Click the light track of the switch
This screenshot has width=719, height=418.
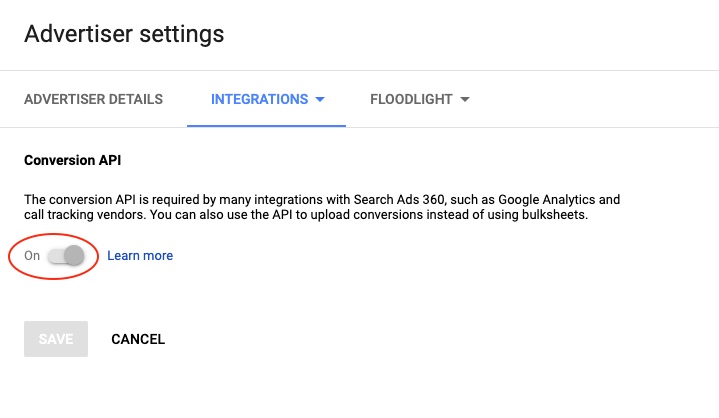pos(55,256)
